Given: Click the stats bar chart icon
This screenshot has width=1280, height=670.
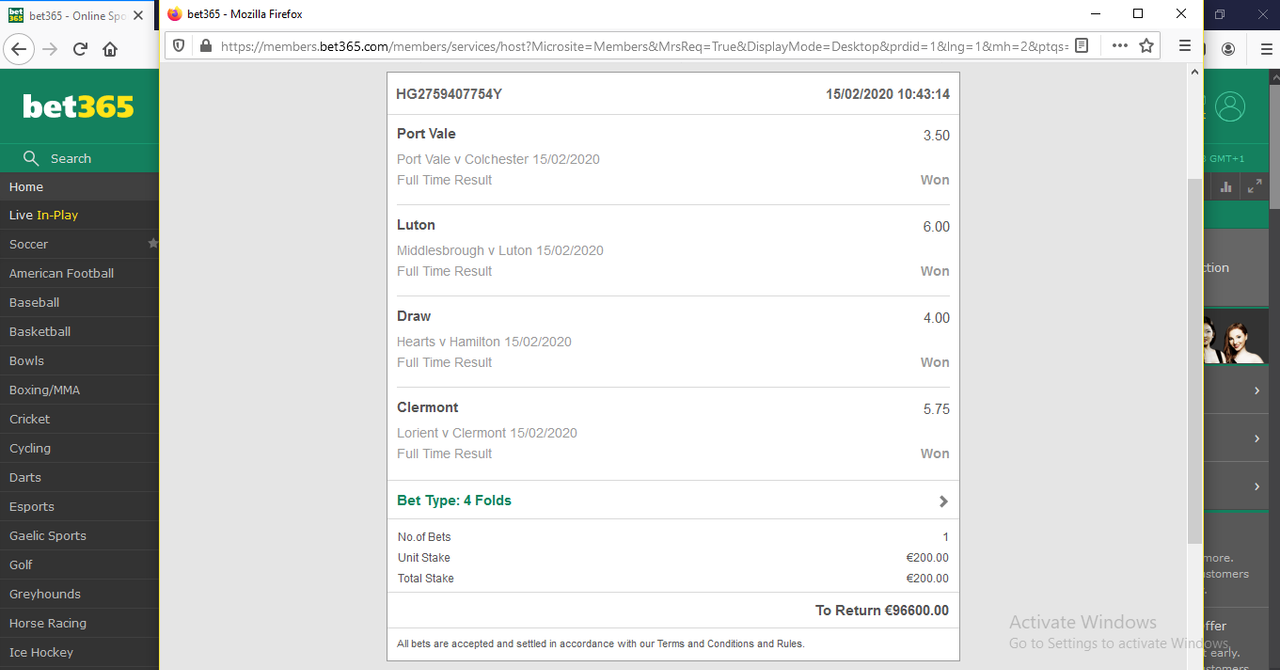Looking at the screenshot, I should [1225, 186].
